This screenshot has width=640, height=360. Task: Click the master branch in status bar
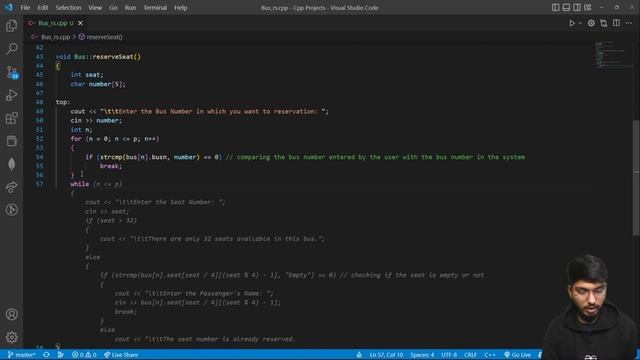point(22,355)
